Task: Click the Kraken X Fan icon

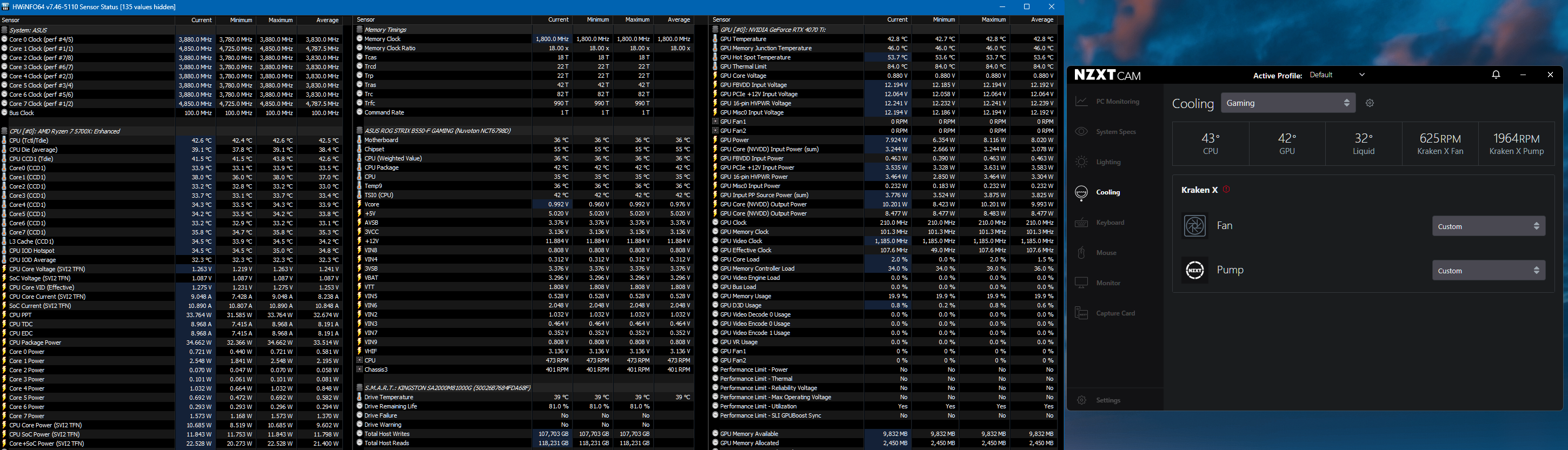Action: (1194, 226)
